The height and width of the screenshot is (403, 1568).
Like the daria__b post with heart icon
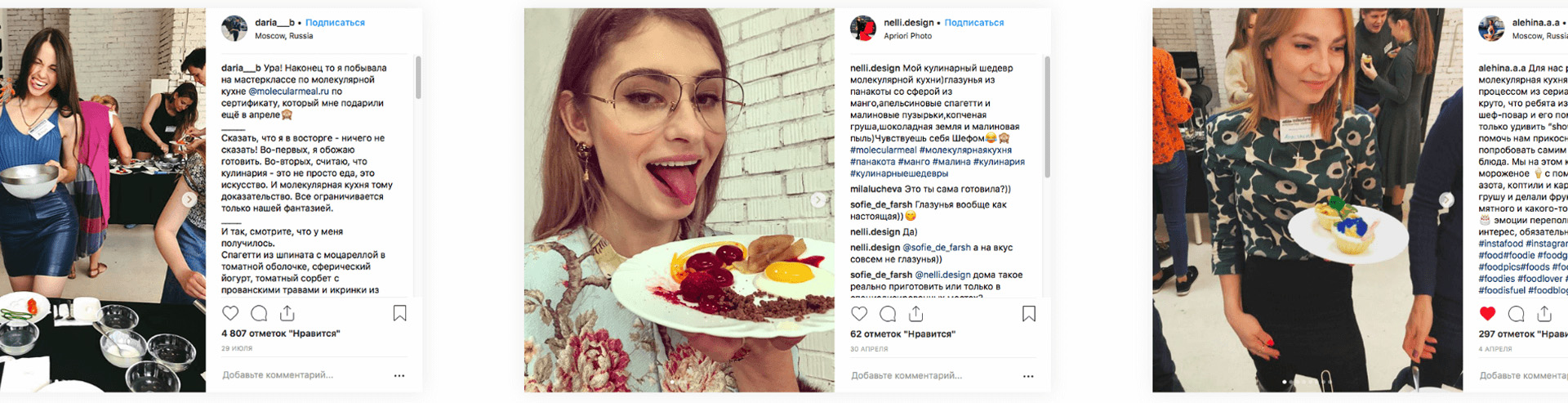(x=230, y=313)
